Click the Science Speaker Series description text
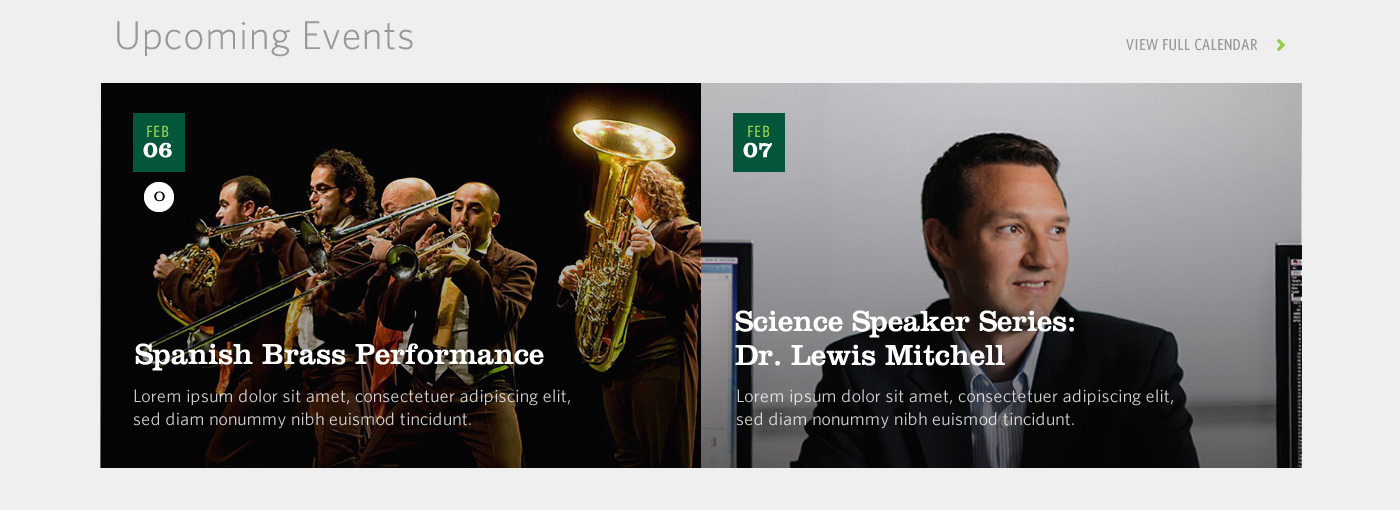The width and height of the screenshot is (1400, 510). tap(955, 407)
